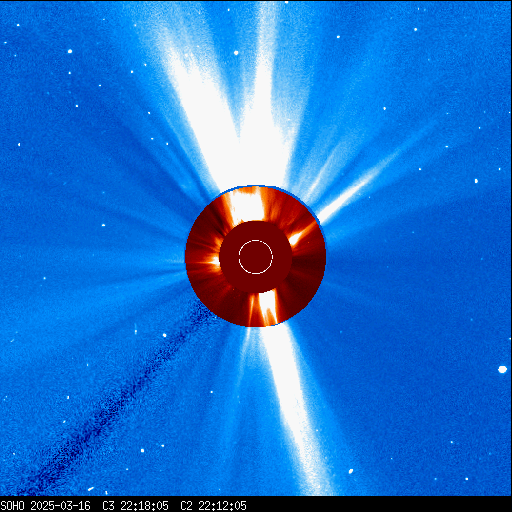
Task: Click the black caption bar at the bottom
Action: pos(256,504)
